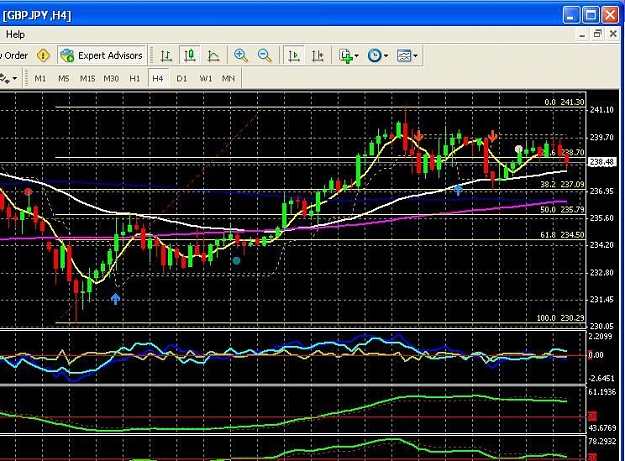The height and width of the screenshot is (461, 625).
Task: Click the red dot marker above the early candles
Action: [x=28, y=192]
